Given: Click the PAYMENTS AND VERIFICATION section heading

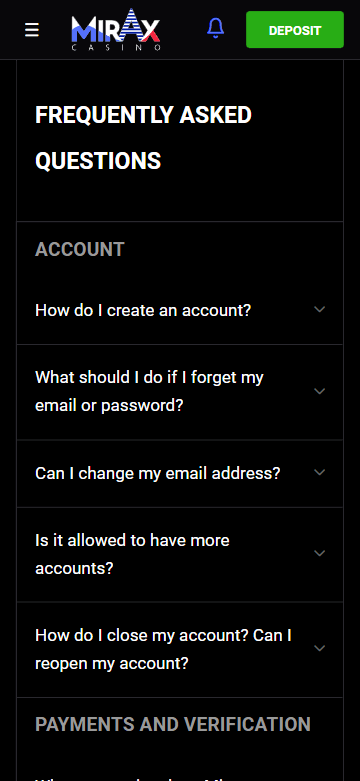Looking at the screenshot, I should click(x=173, y=725).
